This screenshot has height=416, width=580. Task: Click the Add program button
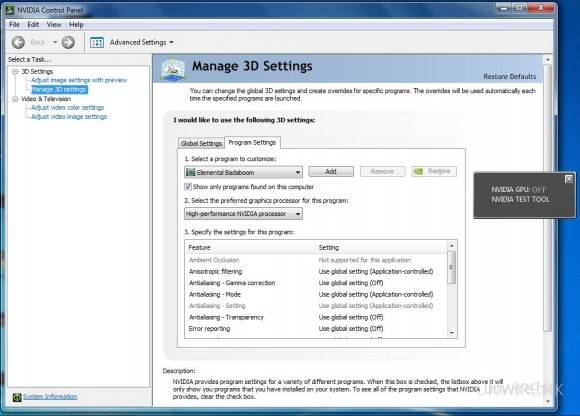coord(331,171)
